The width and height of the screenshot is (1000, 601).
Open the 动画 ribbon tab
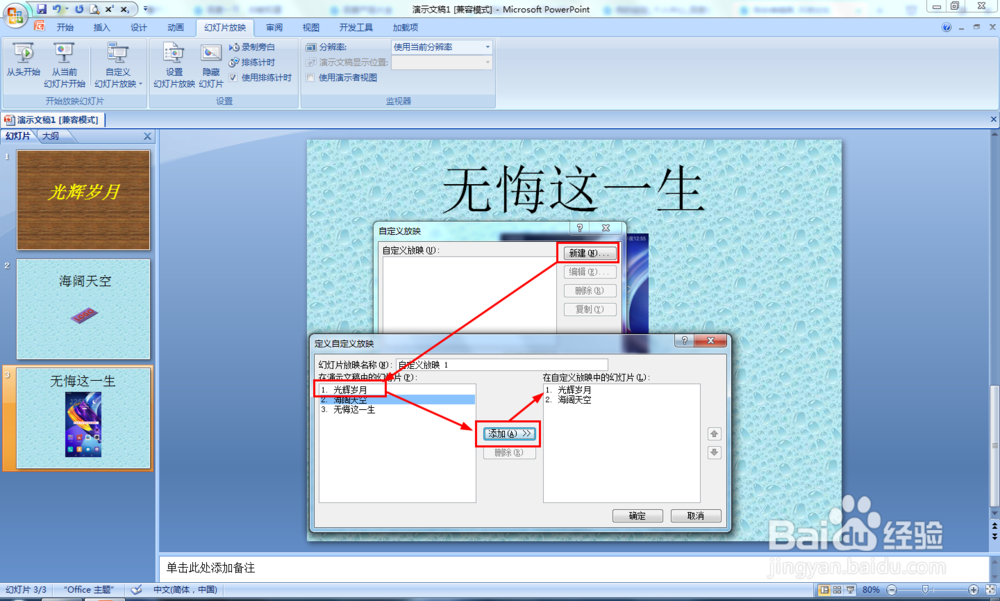pyautogui.click(x=175, y=27)
